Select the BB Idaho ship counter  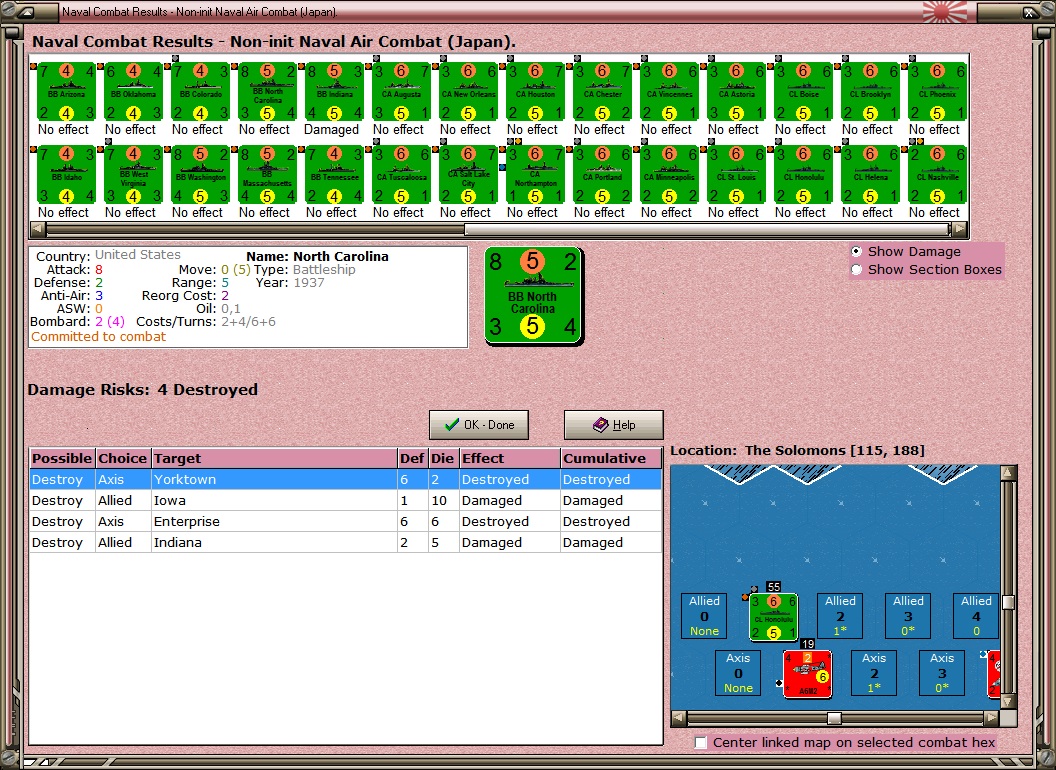(66, 175)
